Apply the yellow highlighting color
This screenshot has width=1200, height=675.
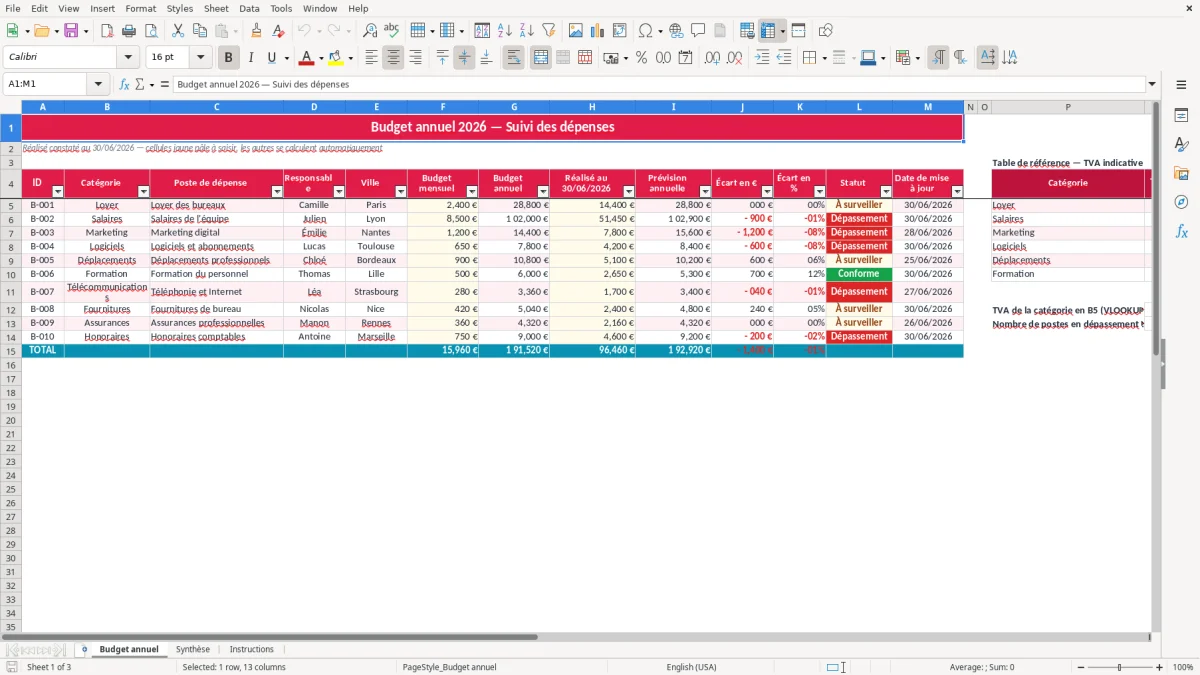pyautogui.click(x=336, y=58)
